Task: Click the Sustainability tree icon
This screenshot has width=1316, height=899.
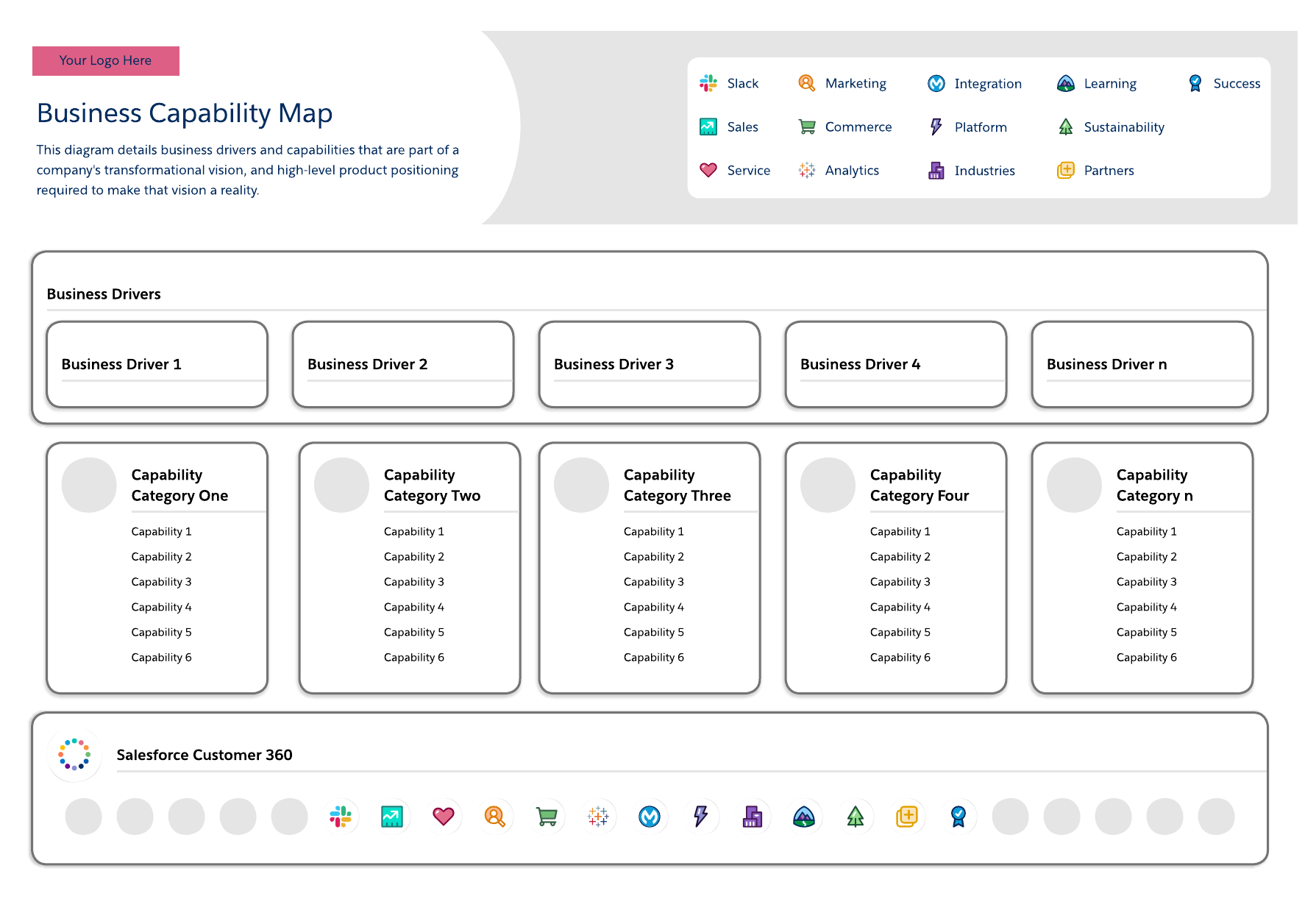Action: [1065, 127]
